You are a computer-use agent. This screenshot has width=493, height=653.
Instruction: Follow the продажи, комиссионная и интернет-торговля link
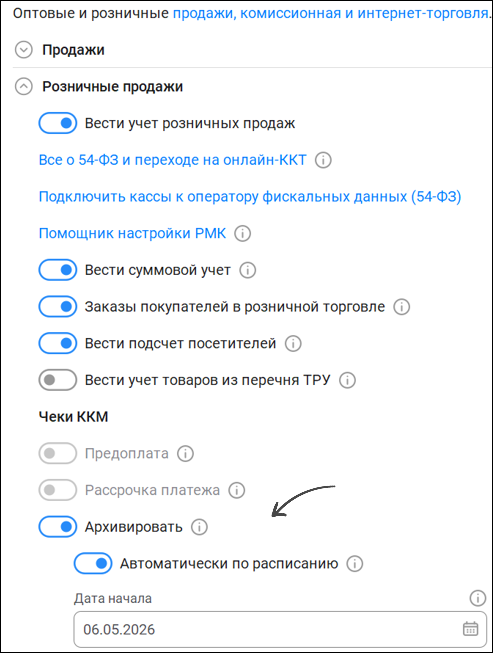pos(331,13)
